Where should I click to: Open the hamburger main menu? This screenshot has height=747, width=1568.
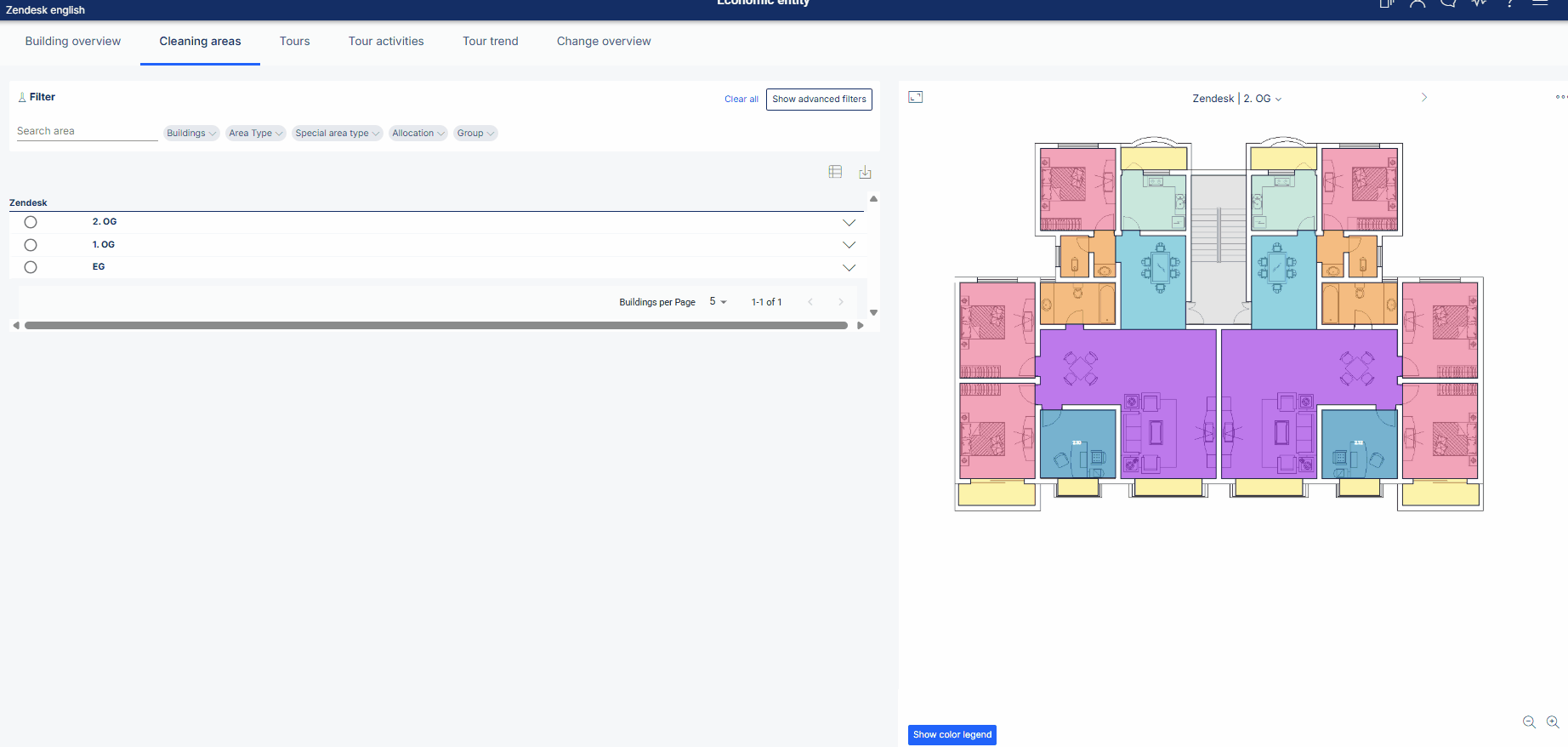(1540, 3)
